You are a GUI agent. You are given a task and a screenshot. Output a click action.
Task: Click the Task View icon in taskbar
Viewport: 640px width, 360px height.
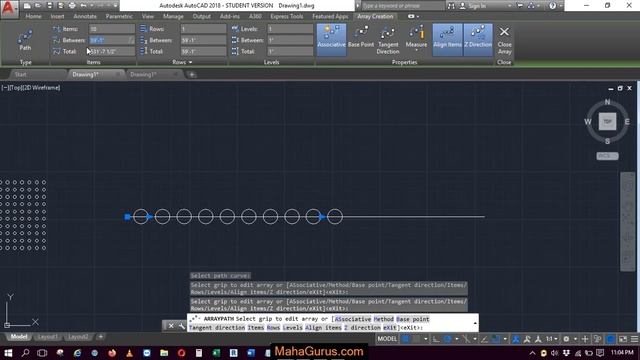[42, 353]
